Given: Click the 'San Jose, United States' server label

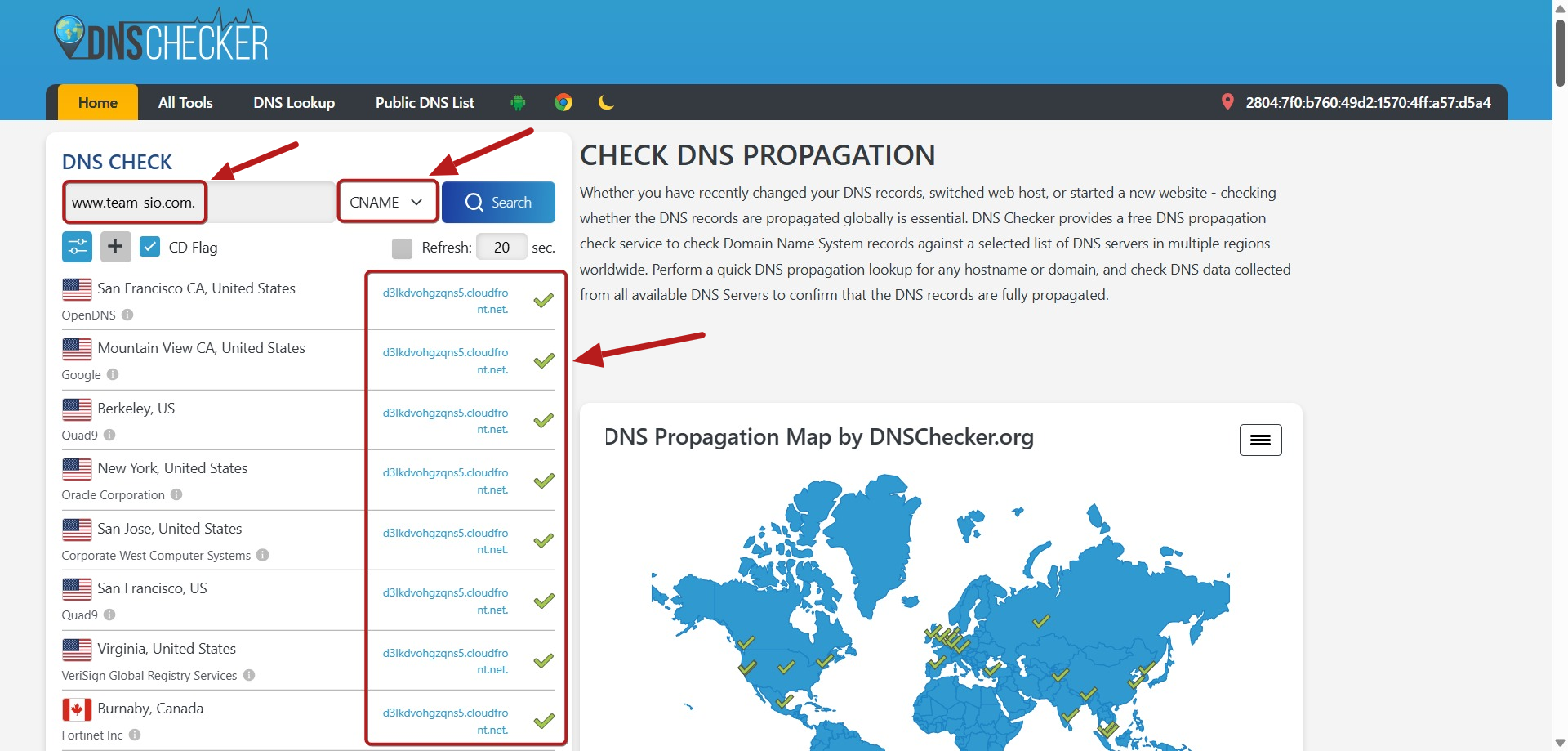Looking at the screenshot, I should point(170,529).
